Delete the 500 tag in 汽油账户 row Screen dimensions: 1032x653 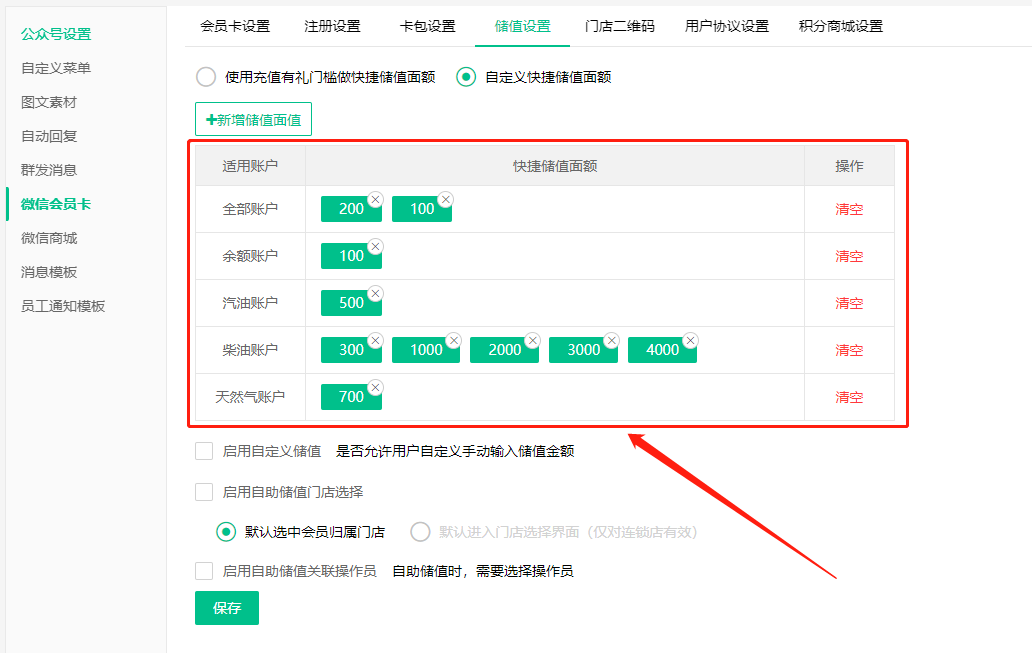tap(375, 294)
